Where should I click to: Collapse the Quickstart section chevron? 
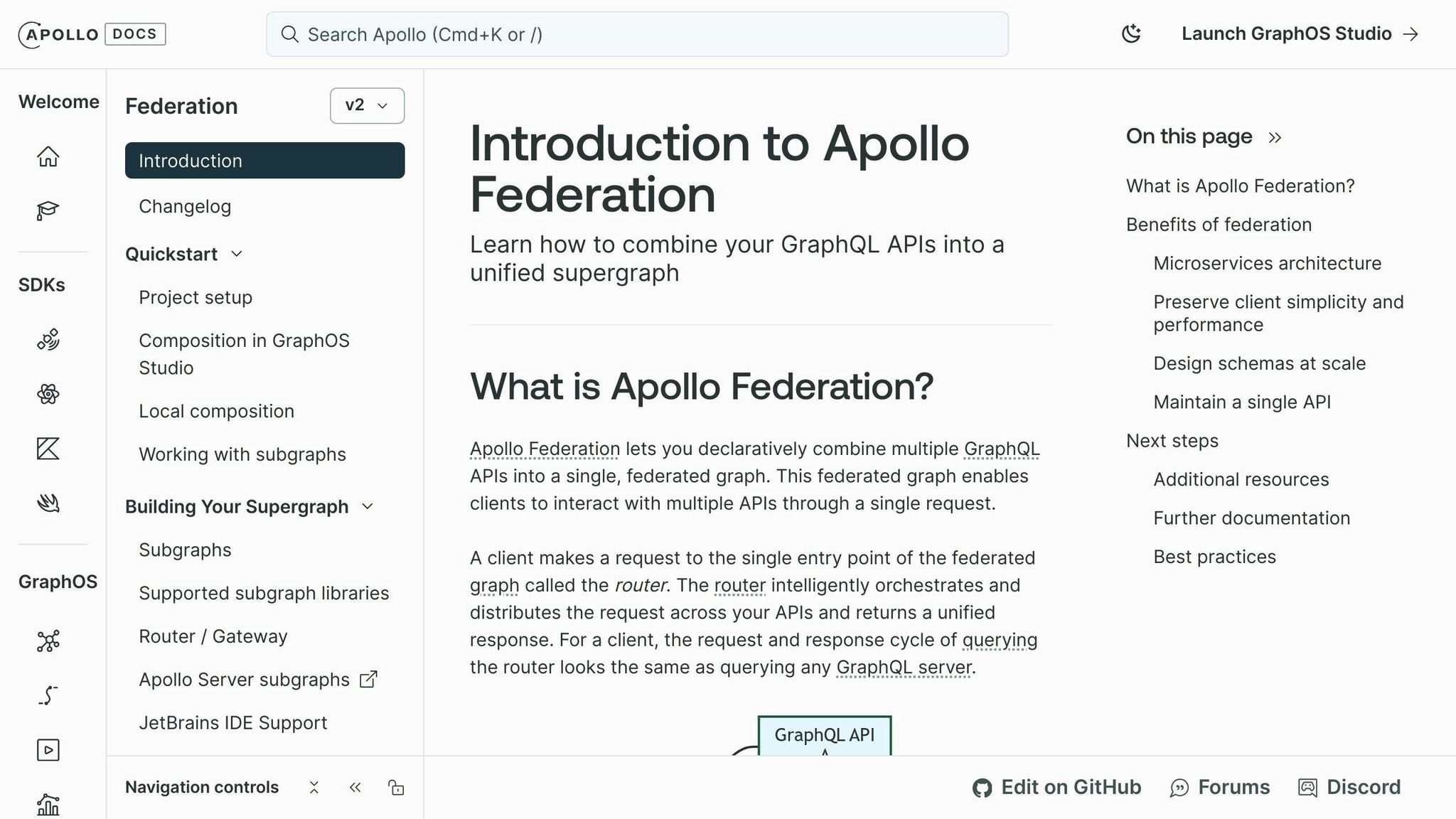pos(237,254)
